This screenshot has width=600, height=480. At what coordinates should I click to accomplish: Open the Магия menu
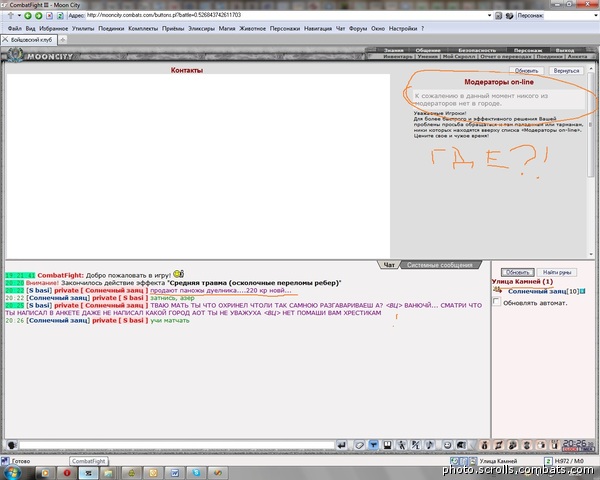[227, 28]
